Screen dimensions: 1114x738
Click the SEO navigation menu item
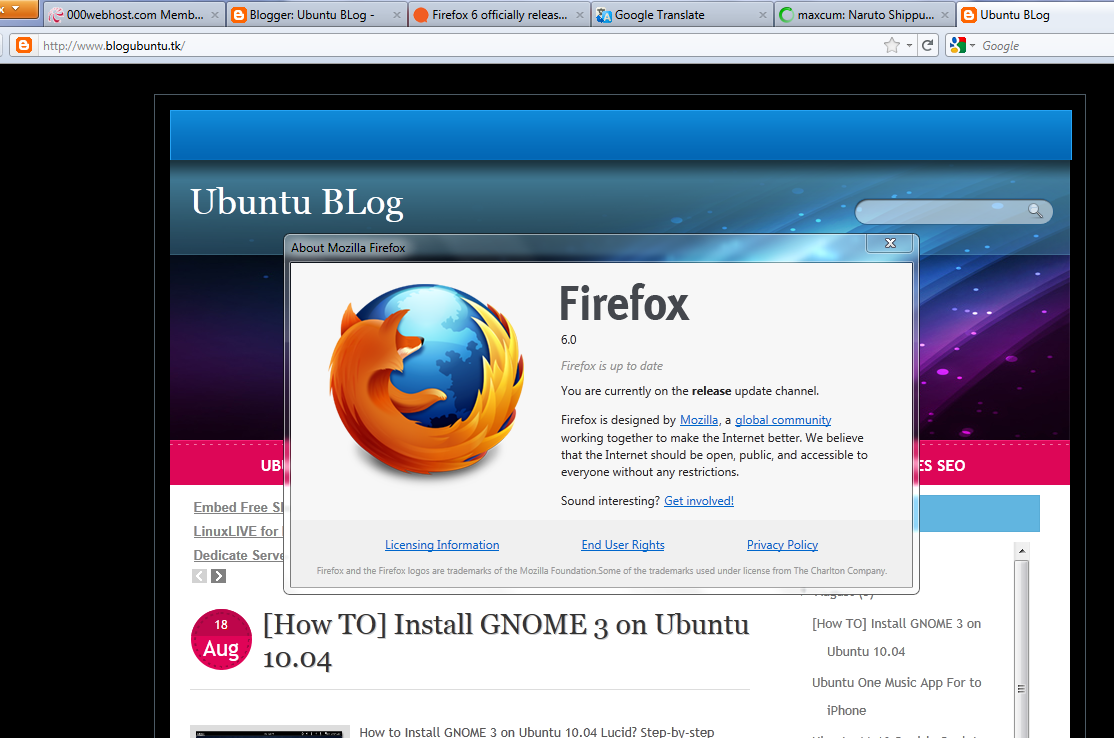click(943, 466)
